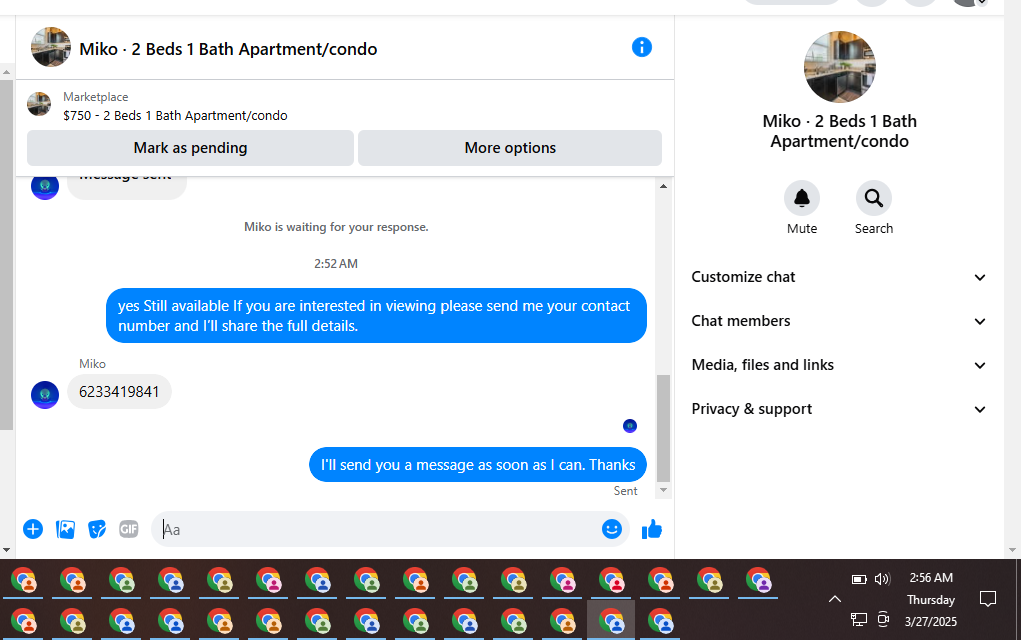Click the More options button

click(x=510, y=148)
